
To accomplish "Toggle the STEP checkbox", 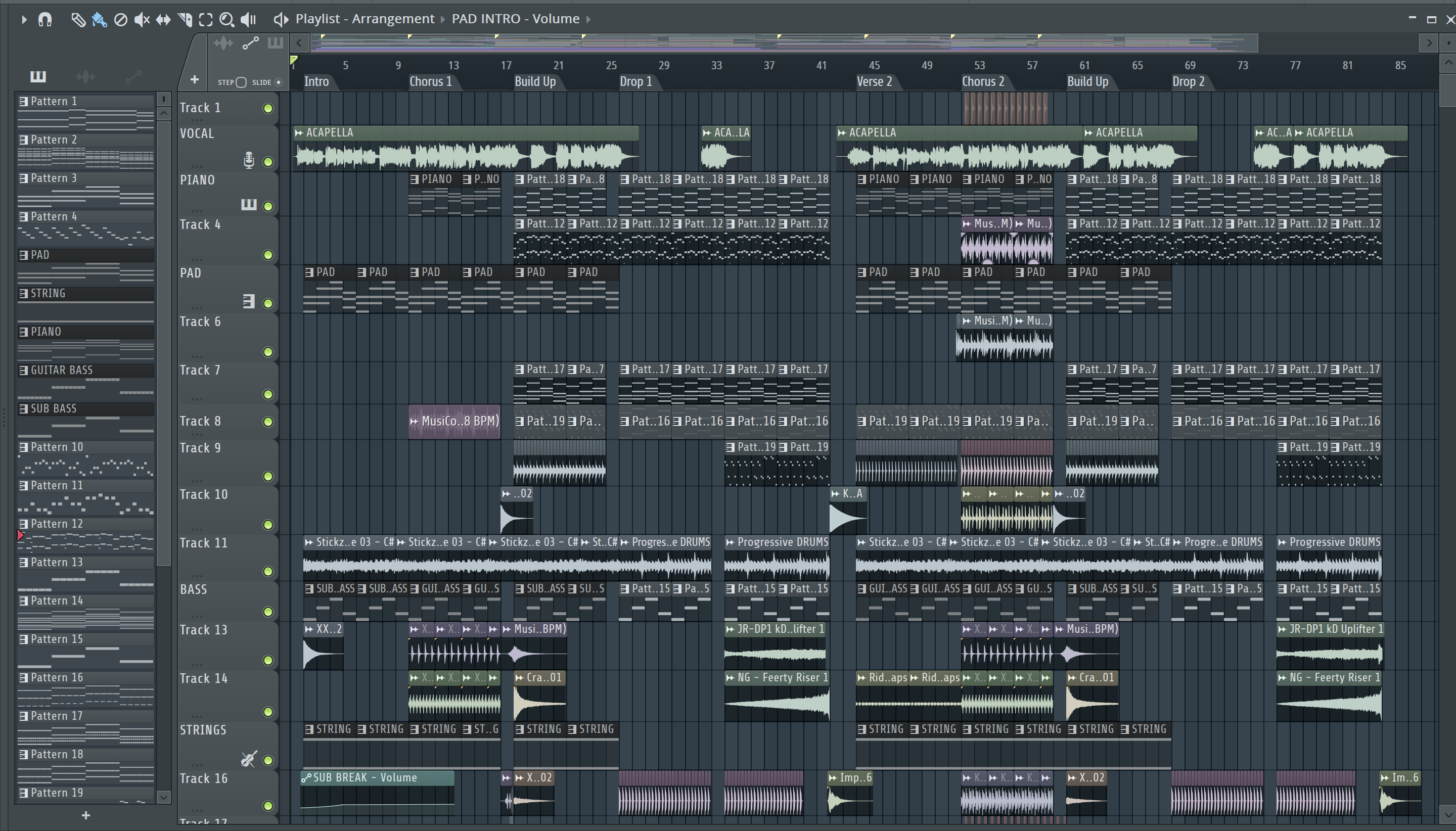I will coord(242,82).
